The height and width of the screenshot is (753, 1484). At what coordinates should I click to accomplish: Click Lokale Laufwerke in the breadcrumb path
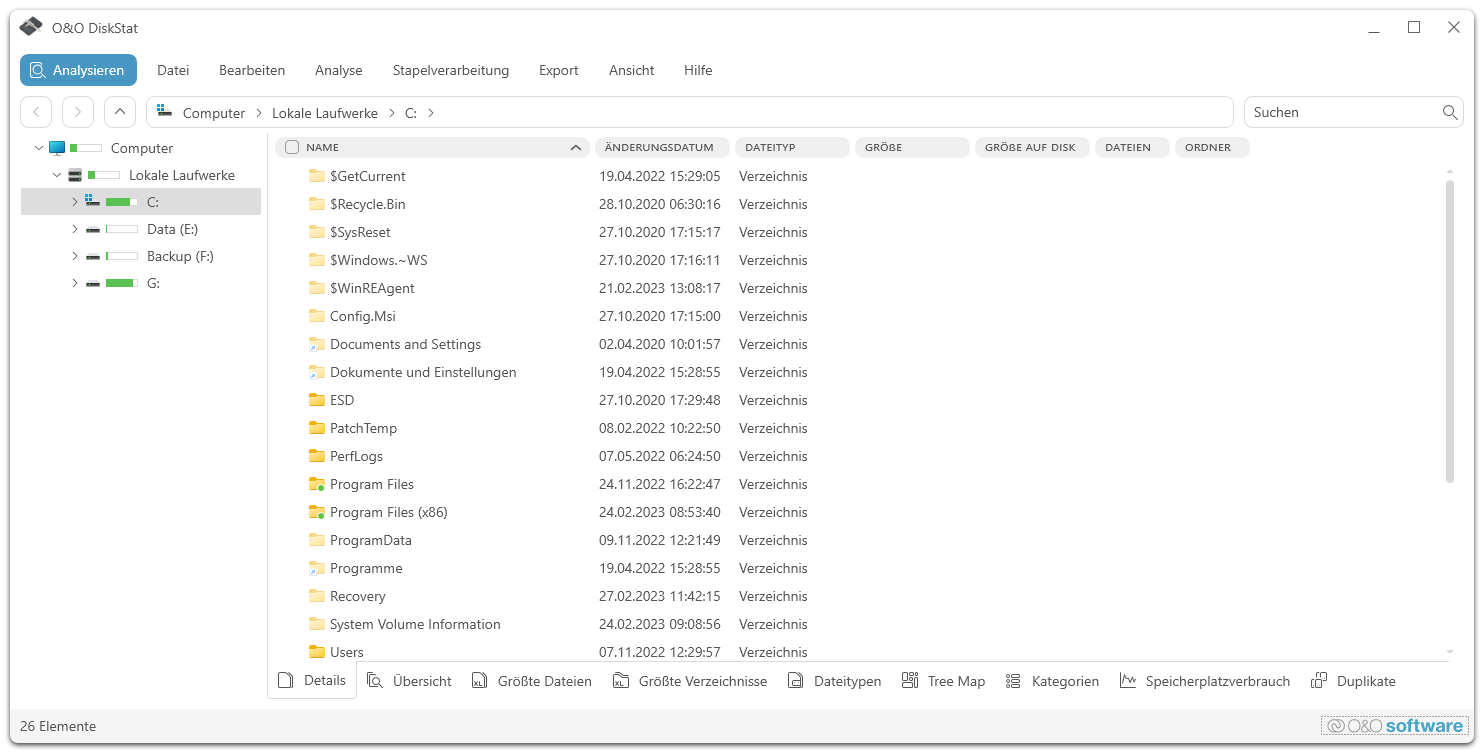(x=325, y=113)
